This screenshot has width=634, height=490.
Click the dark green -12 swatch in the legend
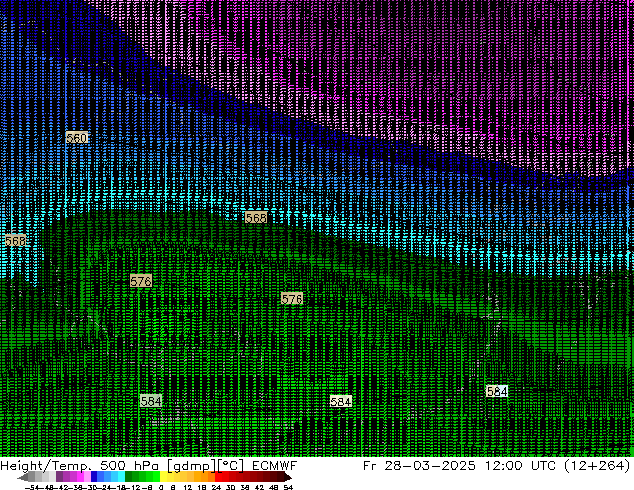pyautogui.click(x=129, y=477)
